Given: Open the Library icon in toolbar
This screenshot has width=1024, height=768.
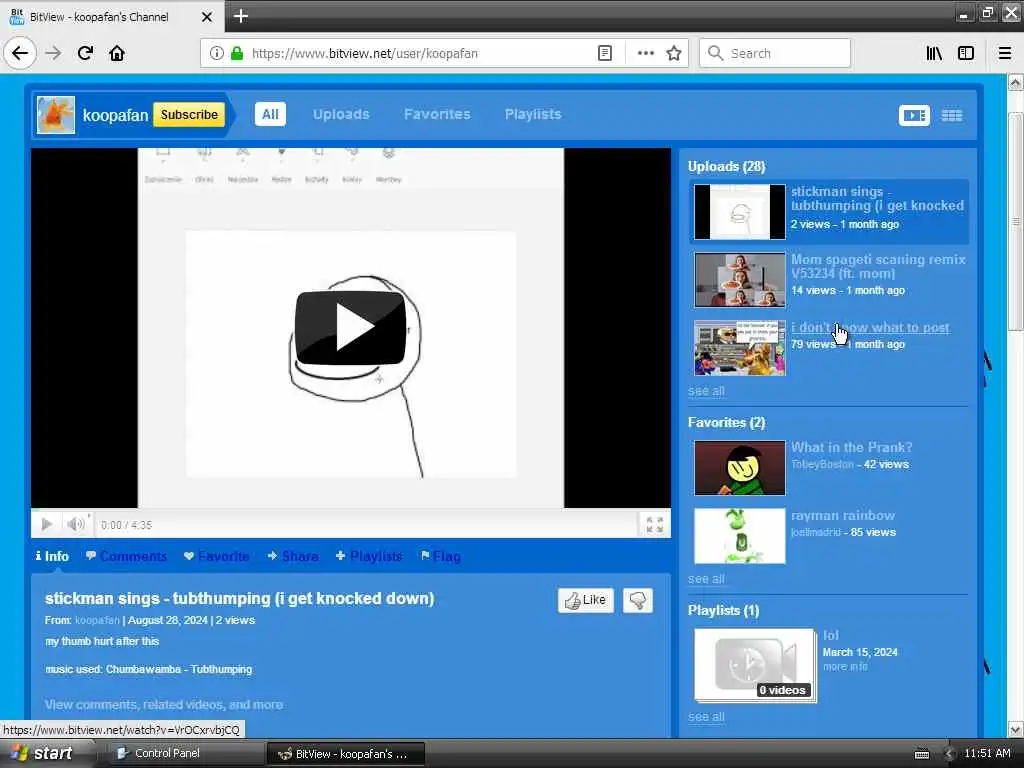Looking at the screenshot, I should [x=934, y=53].
